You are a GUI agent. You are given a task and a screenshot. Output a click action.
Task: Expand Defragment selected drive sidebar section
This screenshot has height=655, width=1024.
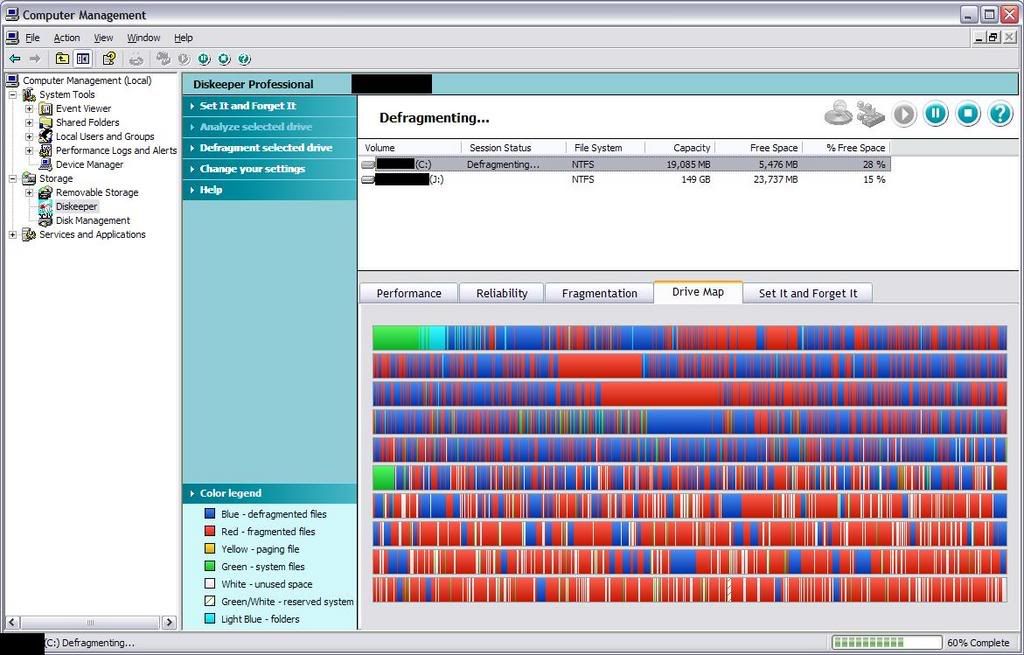(270, 148)
